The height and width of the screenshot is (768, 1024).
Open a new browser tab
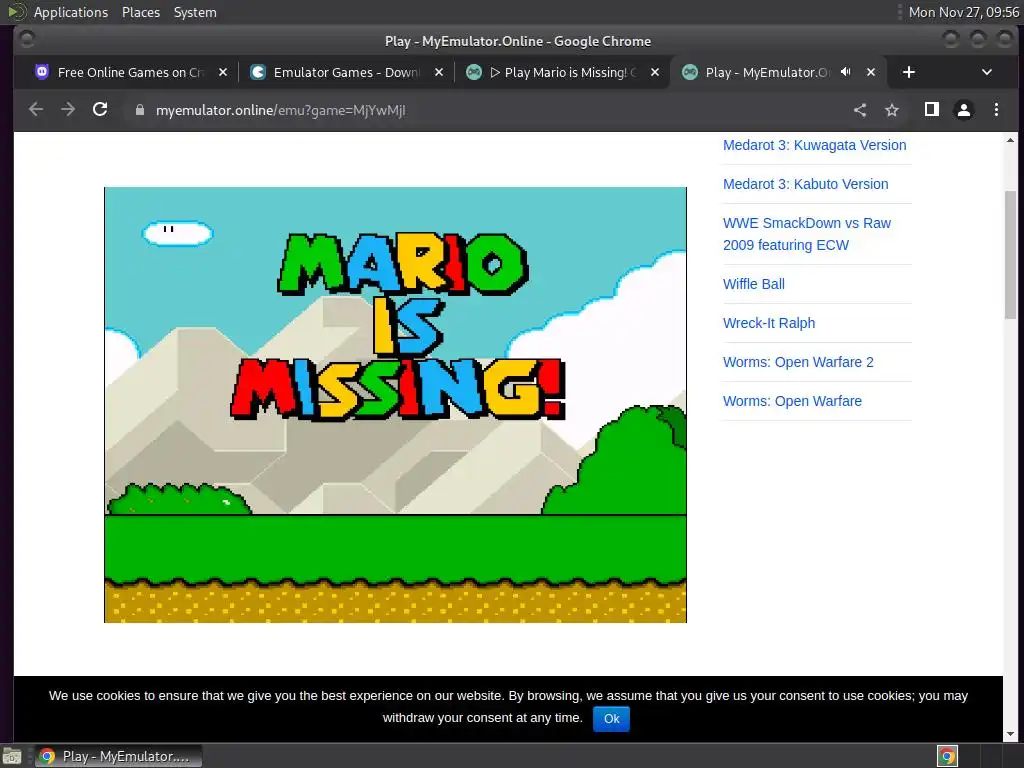(908, 72)
